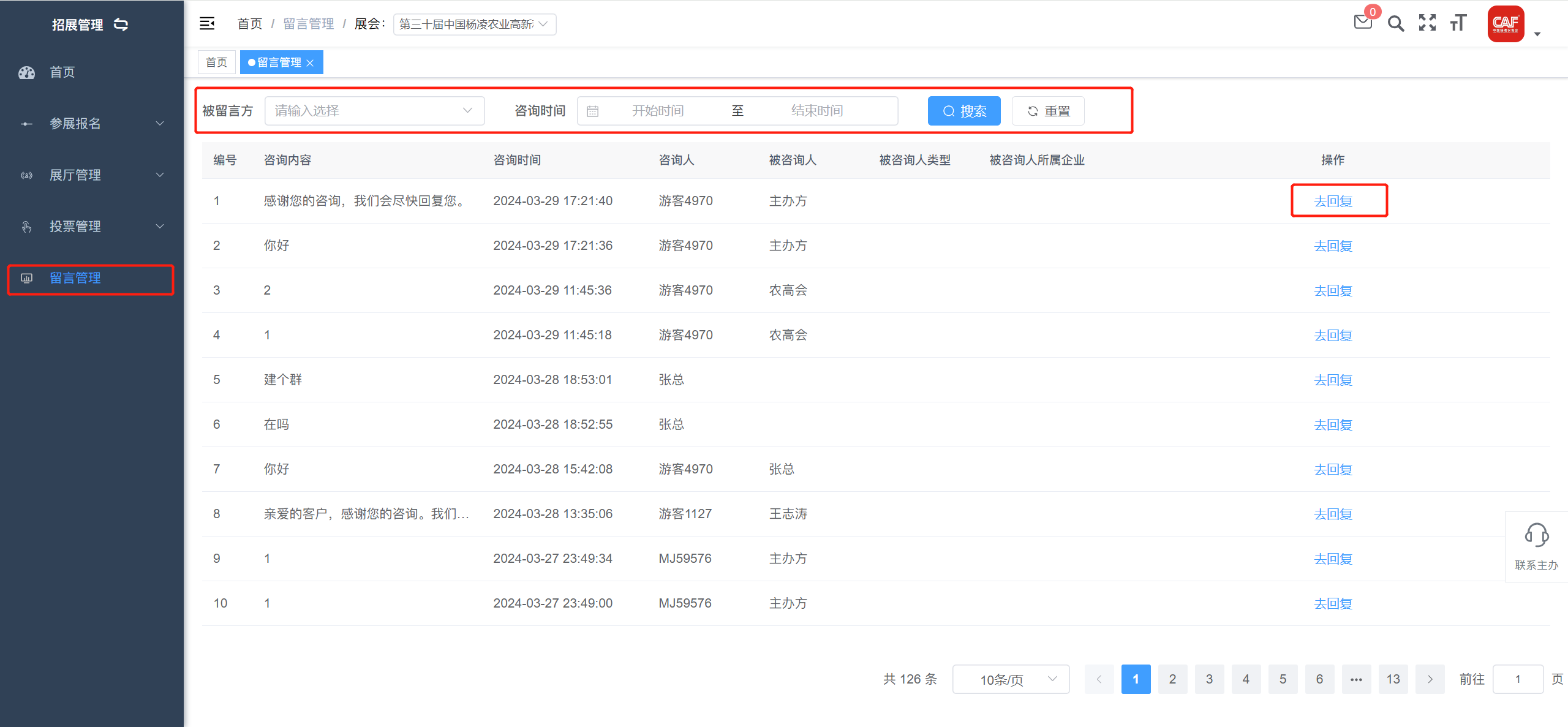This screenshot has width=1568, height=727.
Task: Click the switch icon beside 招展管理
Action: [x=121, y=24]
